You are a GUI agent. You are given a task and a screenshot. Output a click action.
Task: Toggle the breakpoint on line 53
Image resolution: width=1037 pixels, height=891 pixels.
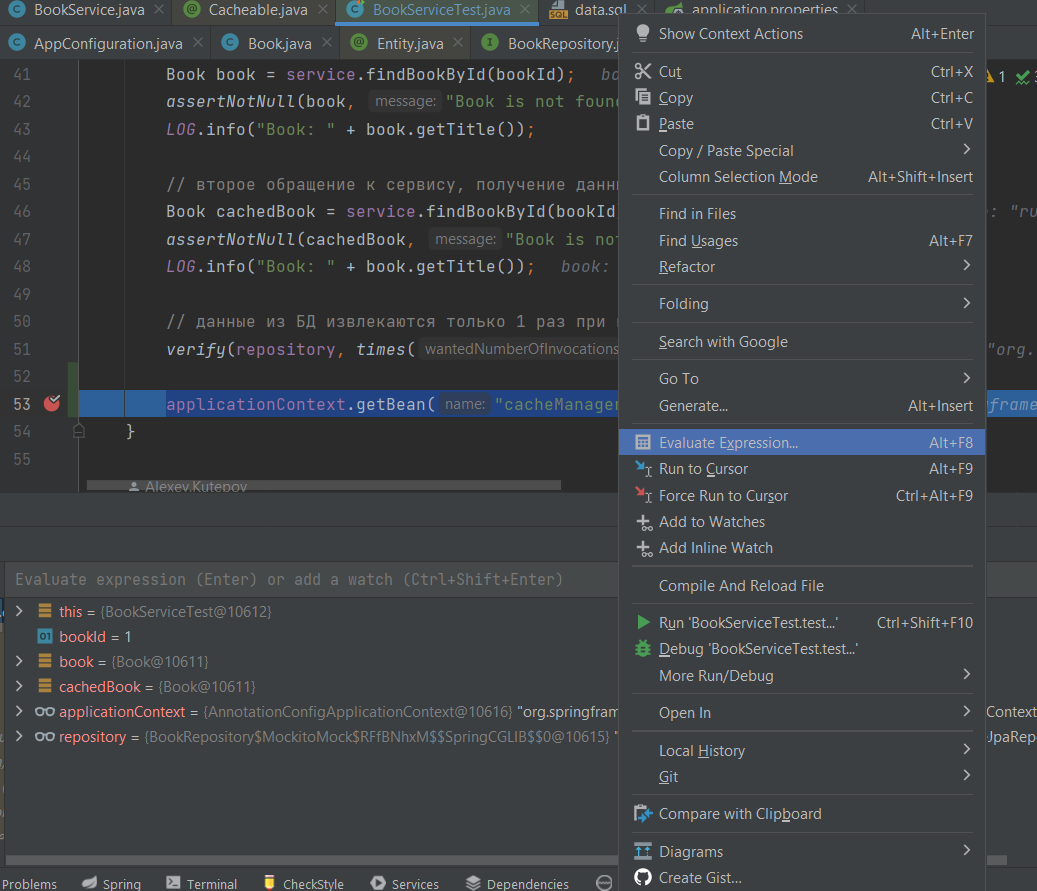tap(52, 403)
